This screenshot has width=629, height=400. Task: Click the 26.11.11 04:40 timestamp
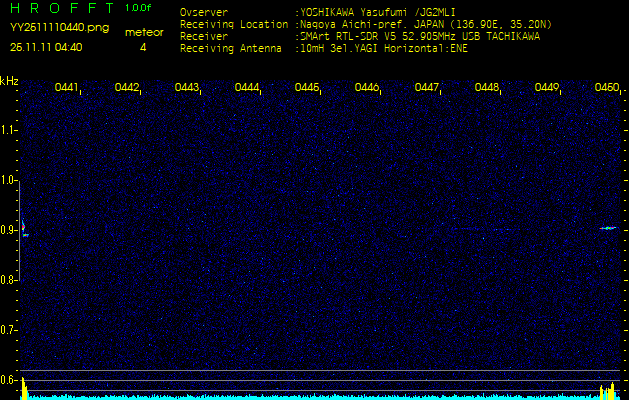pyautogui.click(x=46, y=47)
